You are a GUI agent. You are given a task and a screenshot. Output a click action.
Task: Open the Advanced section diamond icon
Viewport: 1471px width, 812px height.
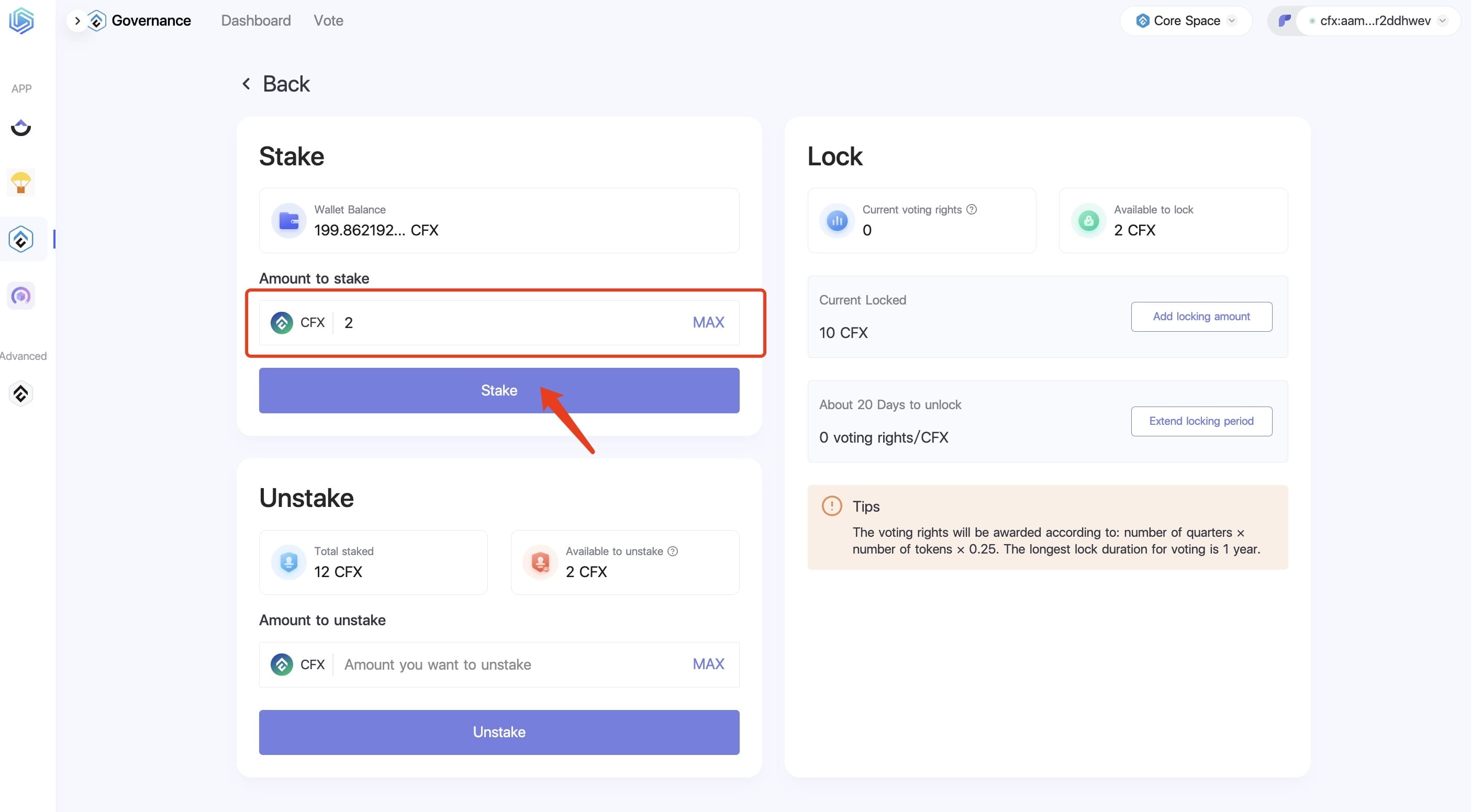21,393
